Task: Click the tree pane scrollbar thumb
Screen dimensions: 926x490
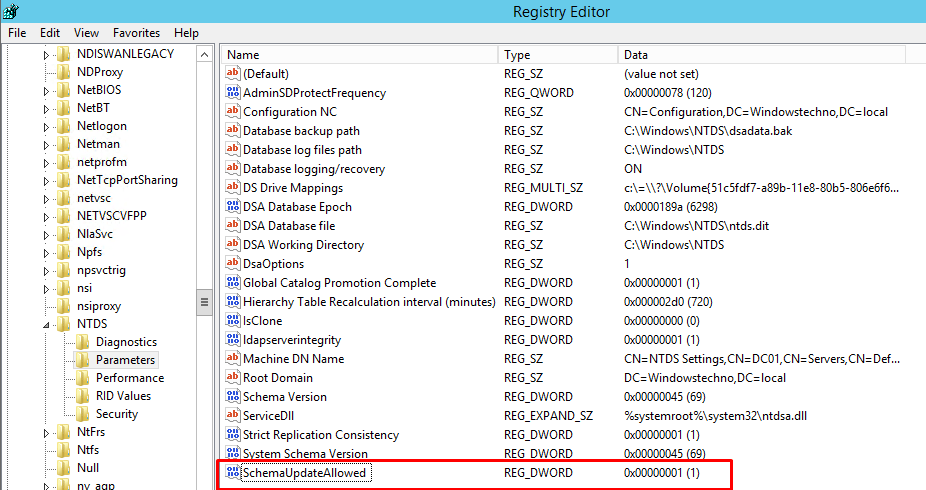Action: click(x=204, y=302)
